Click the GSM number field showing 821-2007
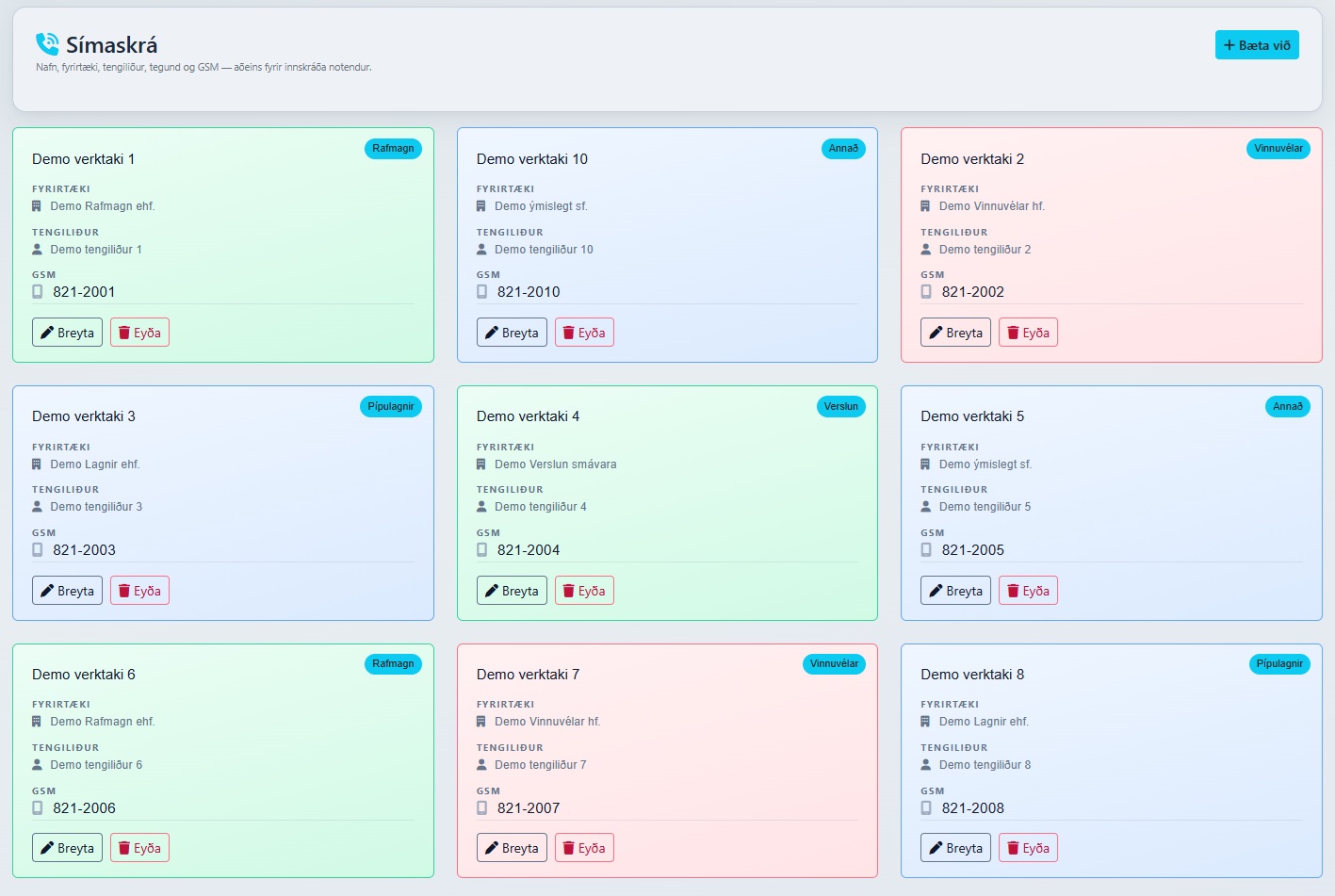The image size is (1335, 896). coord(529,807)
